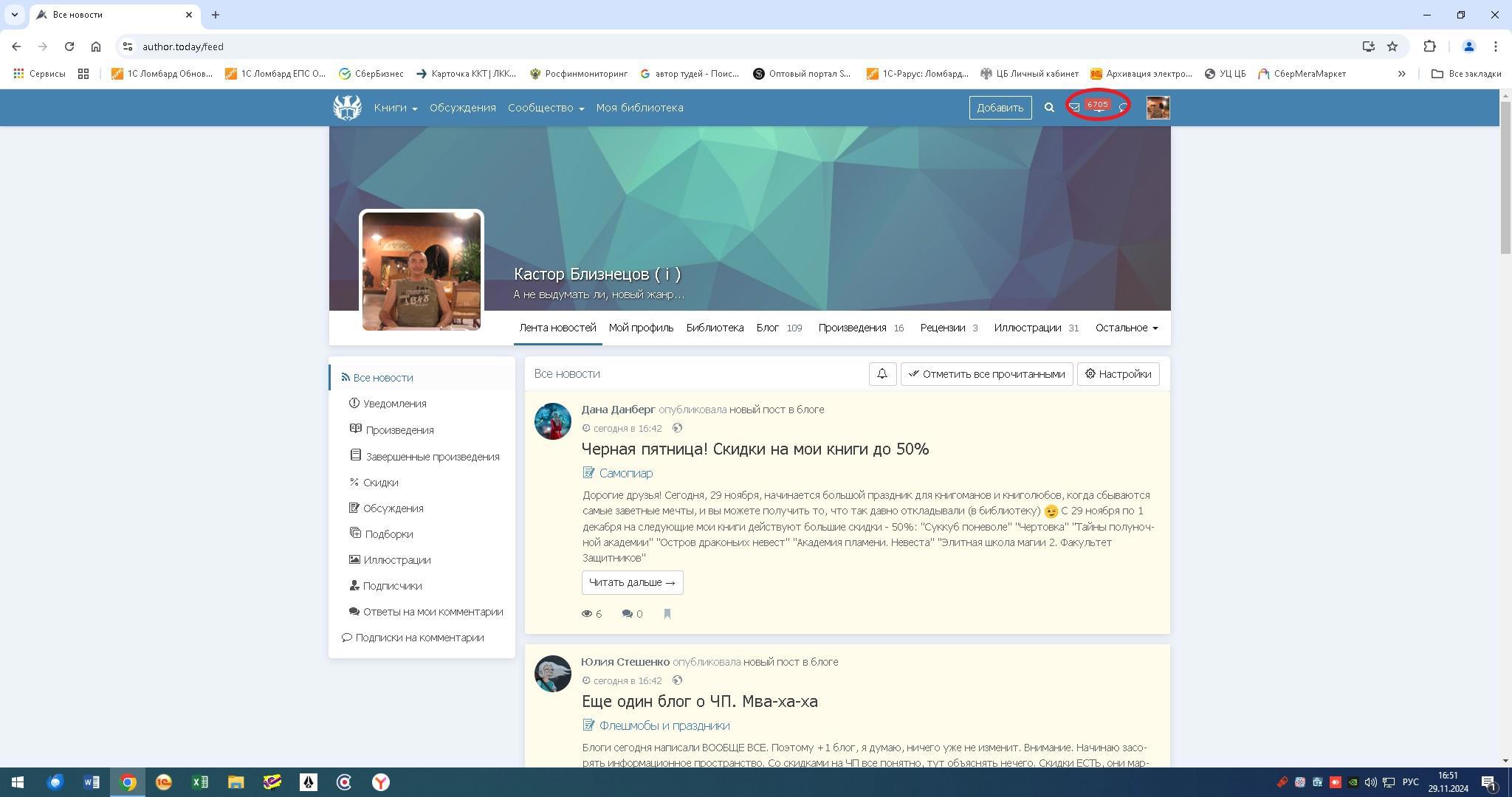The image size is (1512, 797).
Task: Select Скидки in the feed sidebar
Action: tap(380, 483)
